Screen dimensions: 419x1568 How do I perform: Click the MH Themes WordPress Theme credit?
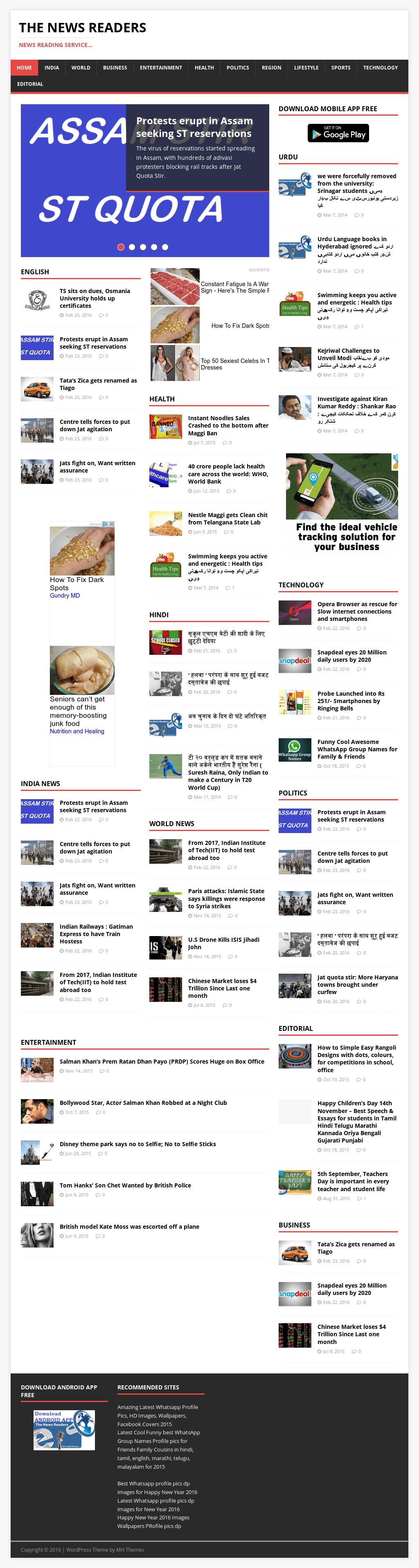pos(131,1550)
